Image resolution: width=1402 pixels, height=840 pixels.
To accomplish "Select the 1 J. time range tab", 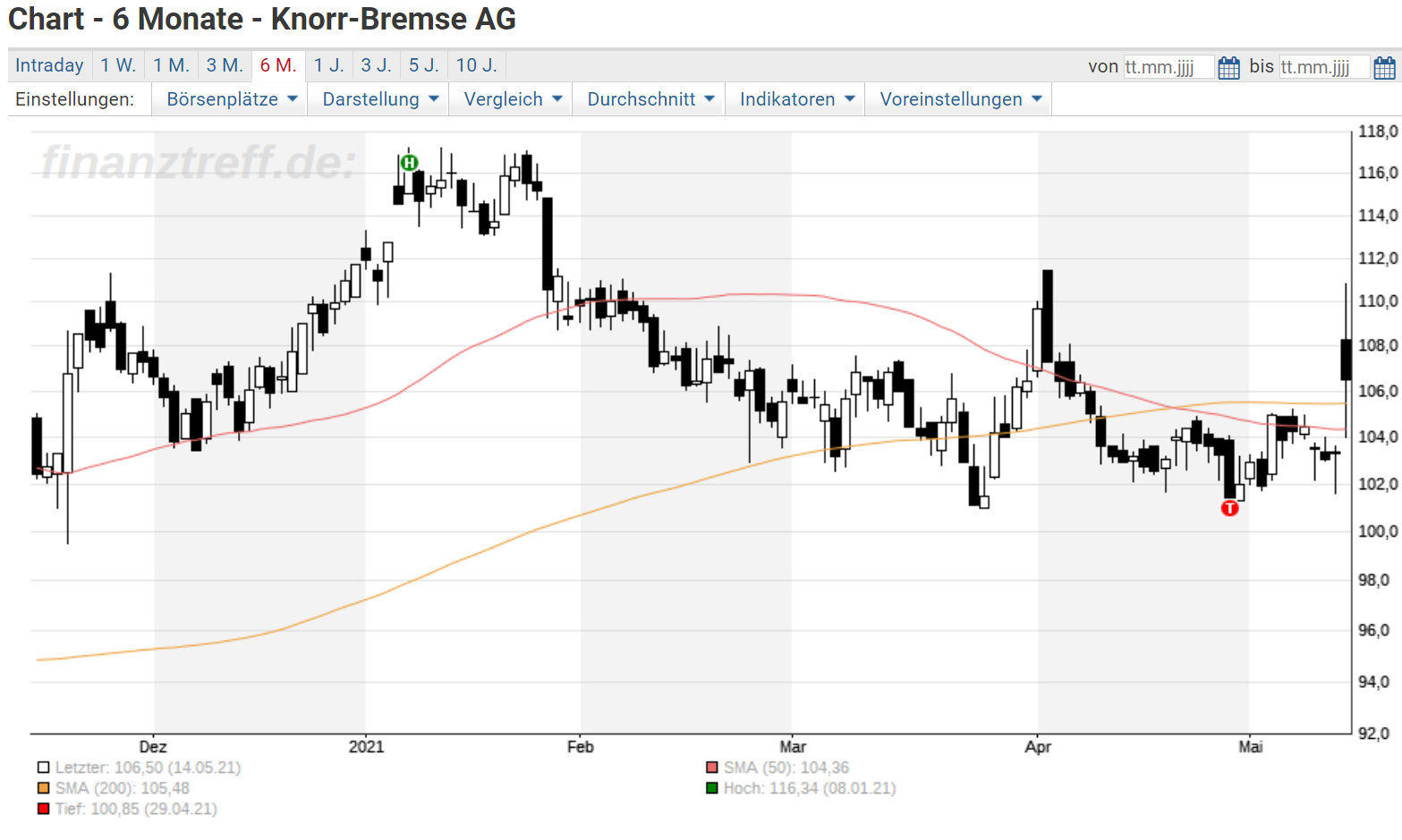I will [328, 65].
